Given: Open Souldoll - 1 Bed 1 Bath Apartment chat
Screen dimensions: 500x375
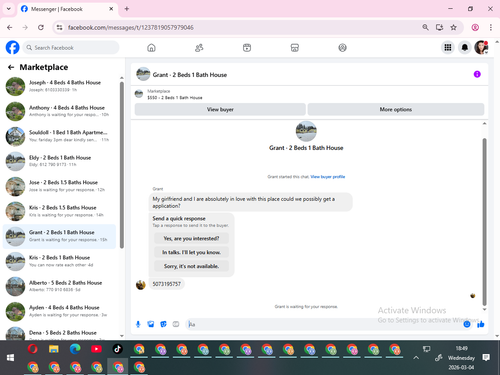Looking at the screenshot, I should coord(59,136).
